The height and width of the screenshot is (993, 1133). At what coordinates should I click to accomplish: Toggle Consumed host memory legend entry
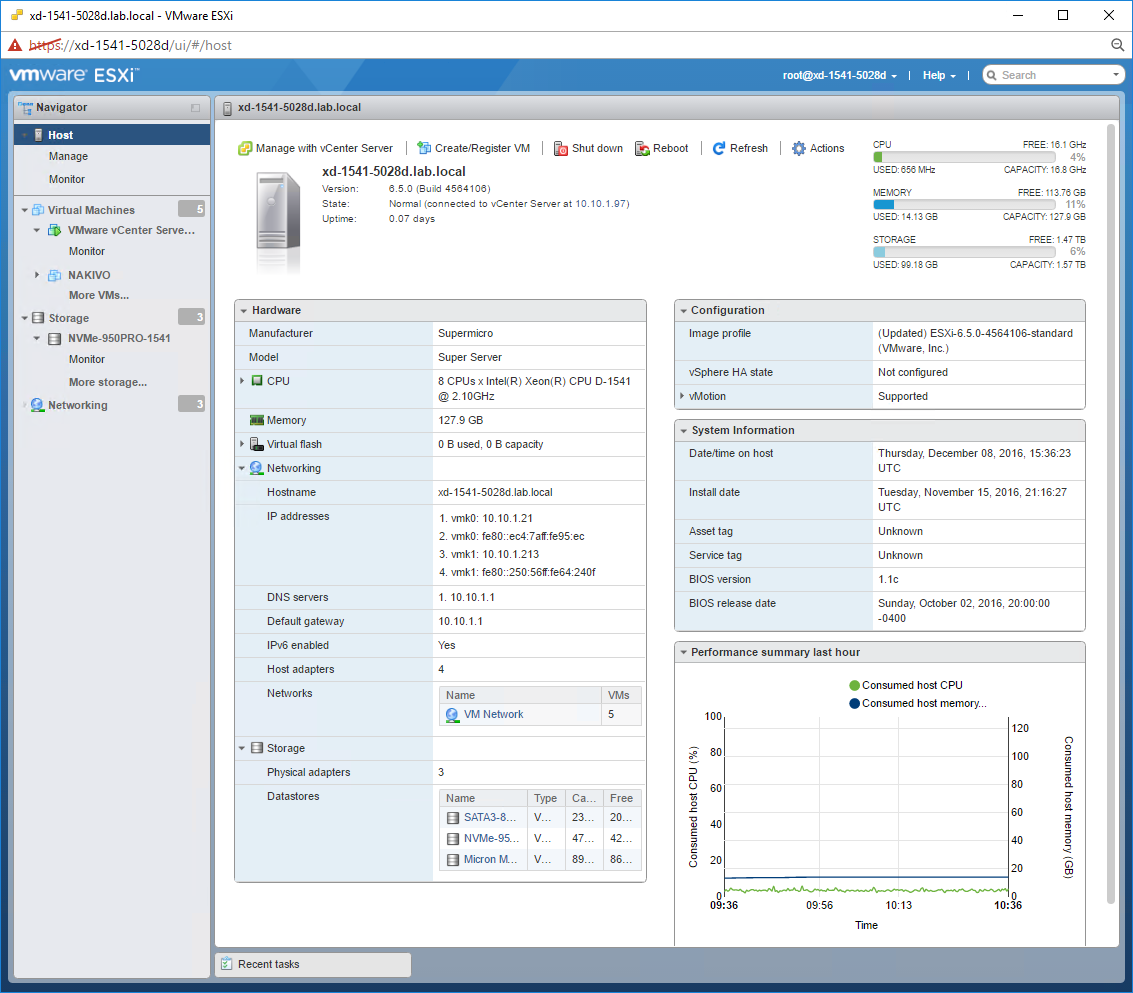pyautogui.click(x=918, y=703)
